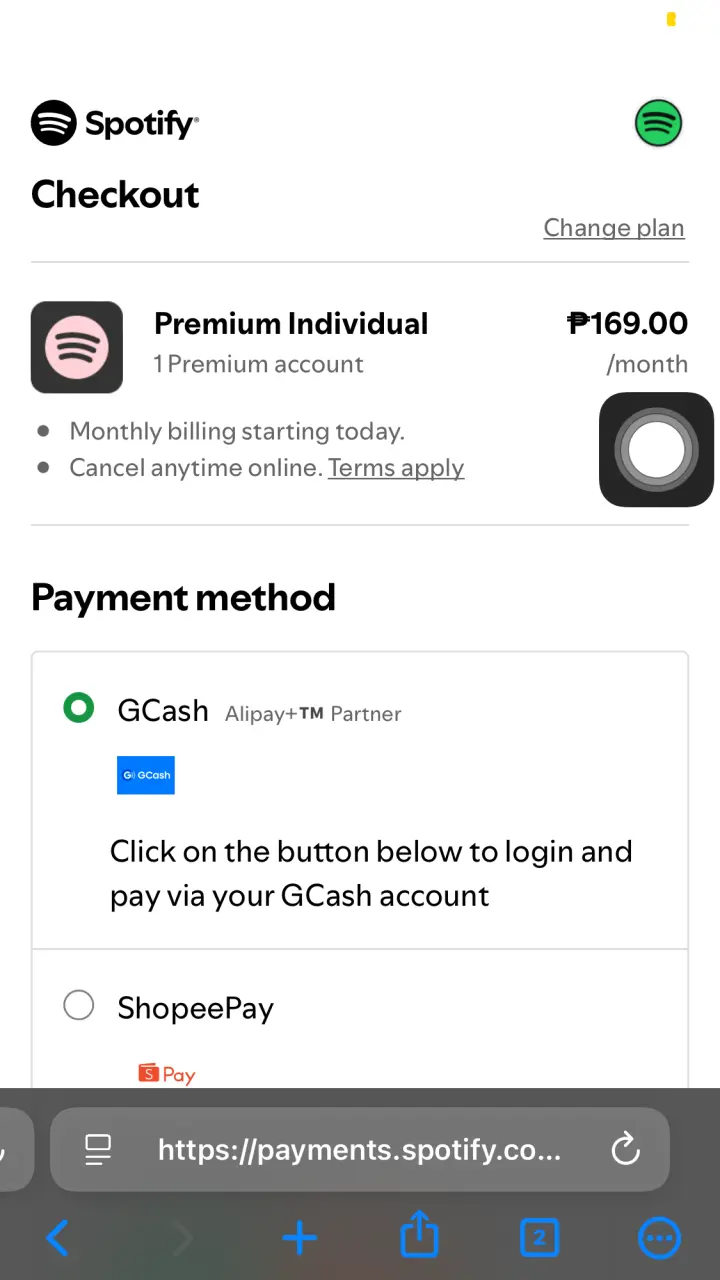The height and width of the screenshot is (1280, 720).
Task: Open the page reader format icon
Action: click(x=98, y=1149)
